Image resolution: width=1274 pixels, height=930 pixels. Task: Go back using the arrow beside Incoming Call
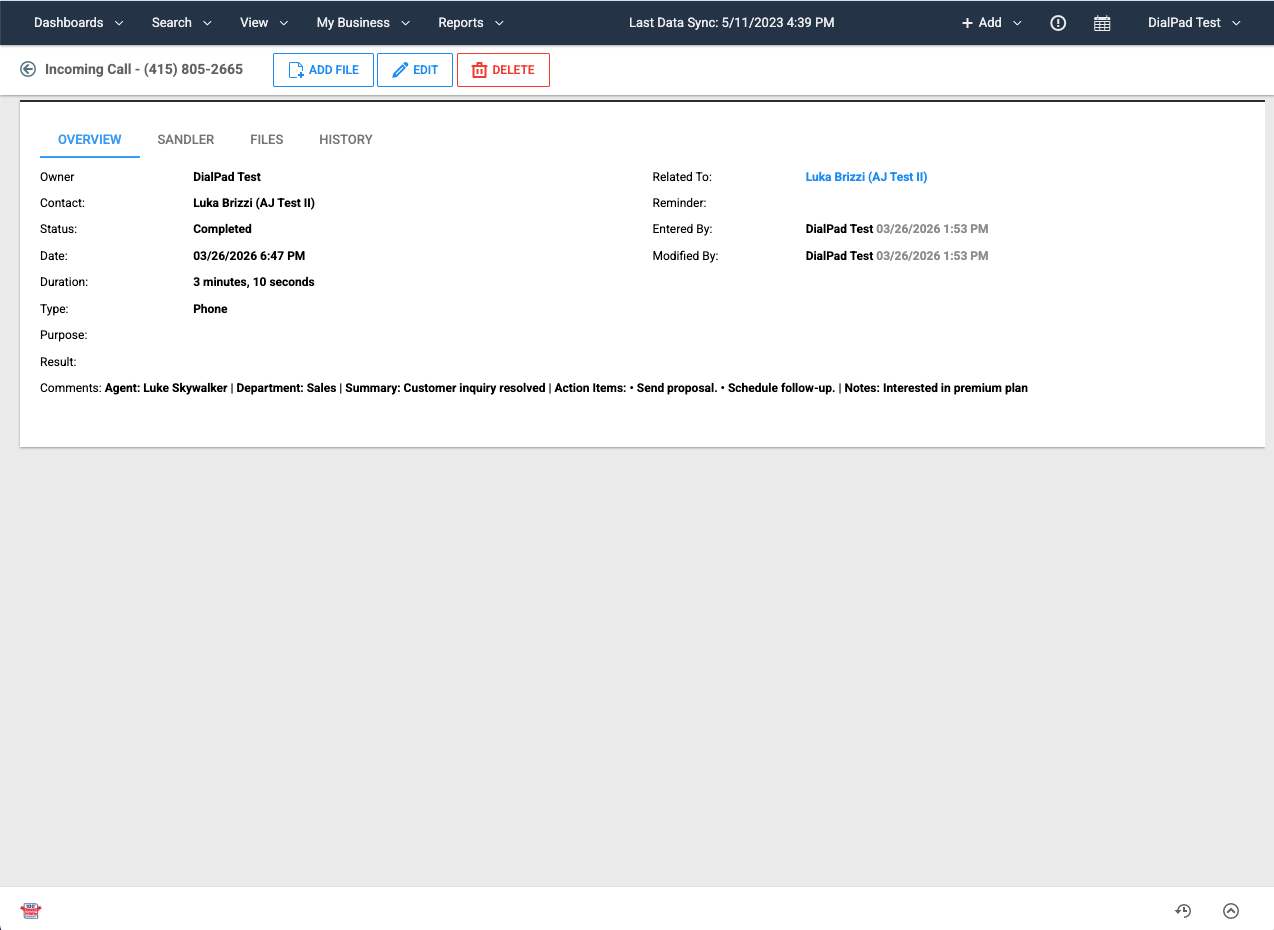pos(28,70)
